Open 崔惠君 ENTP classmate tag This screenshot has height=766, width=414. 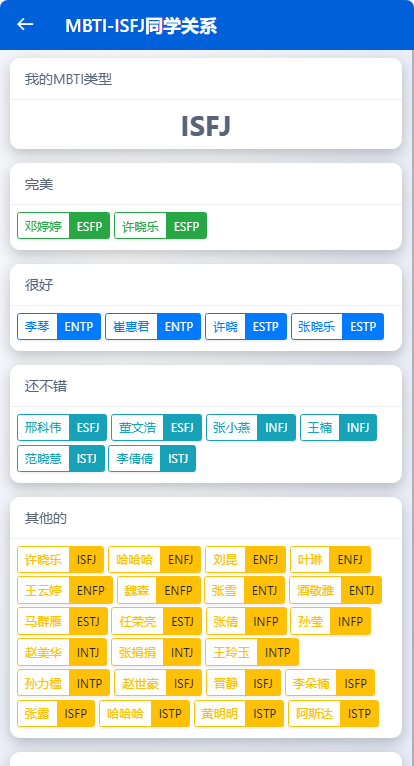coord(153,326)
